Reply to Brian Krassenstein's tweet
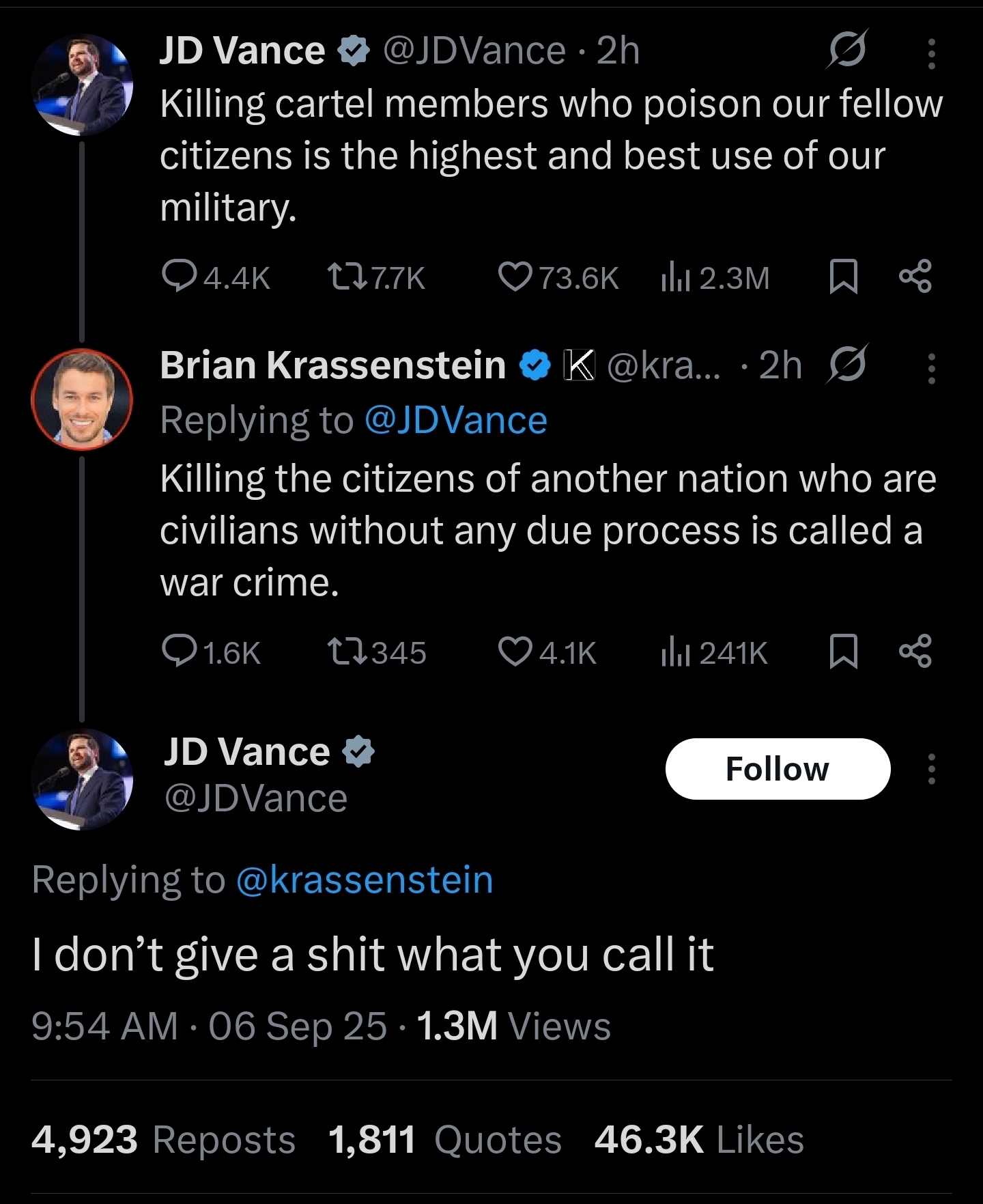The width and height of the screenshot is (983, 1204). click(179, 651)
